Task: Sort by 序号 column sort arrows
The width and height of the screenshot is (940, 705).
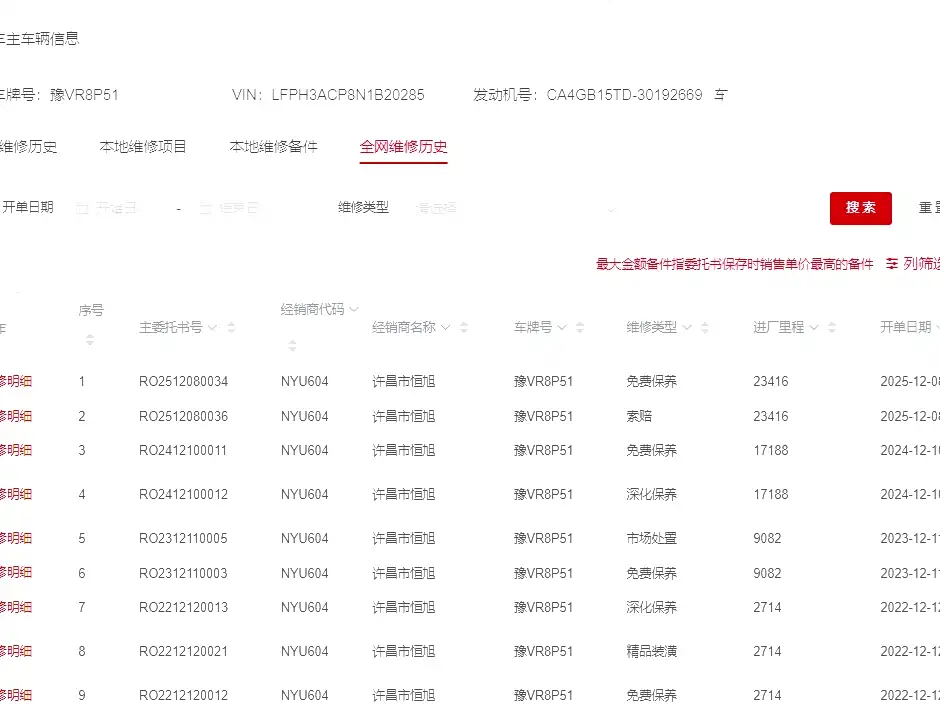Action: click(90, 340)
